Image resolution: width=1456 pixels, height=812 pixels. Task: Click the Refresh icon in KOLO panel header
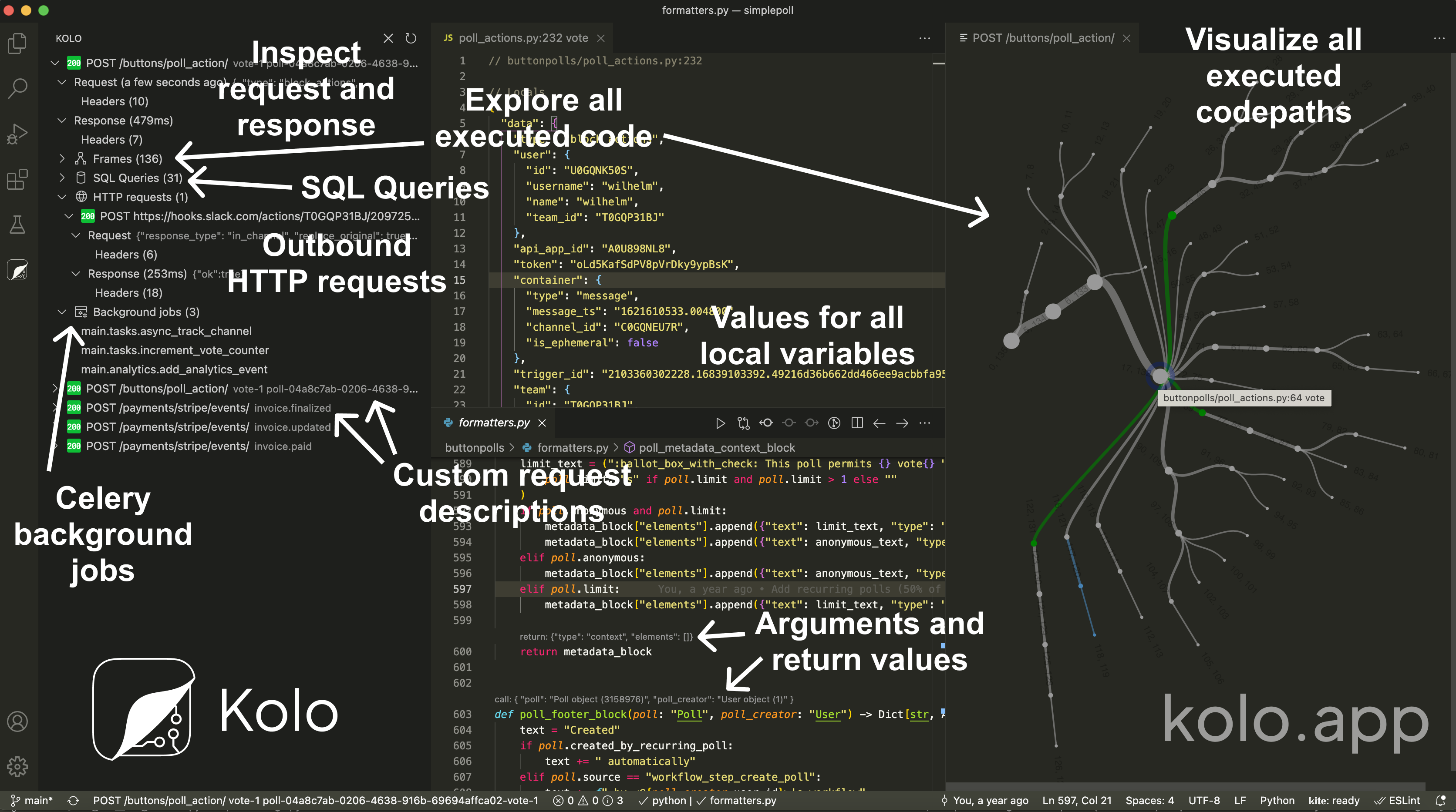pyautogui.click(x=411, y=38)
